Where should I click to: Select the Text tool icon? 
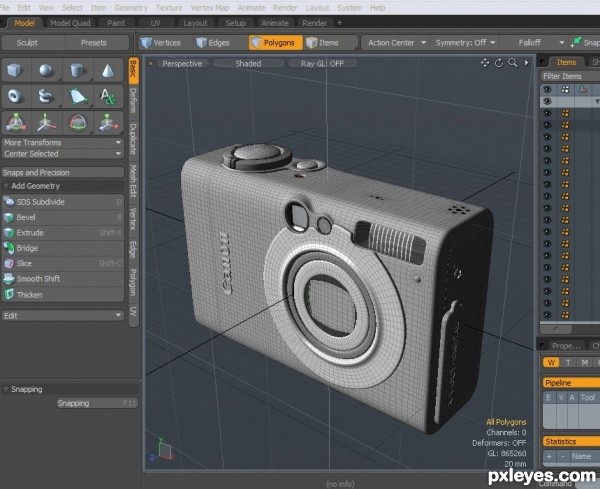[108, 96]
